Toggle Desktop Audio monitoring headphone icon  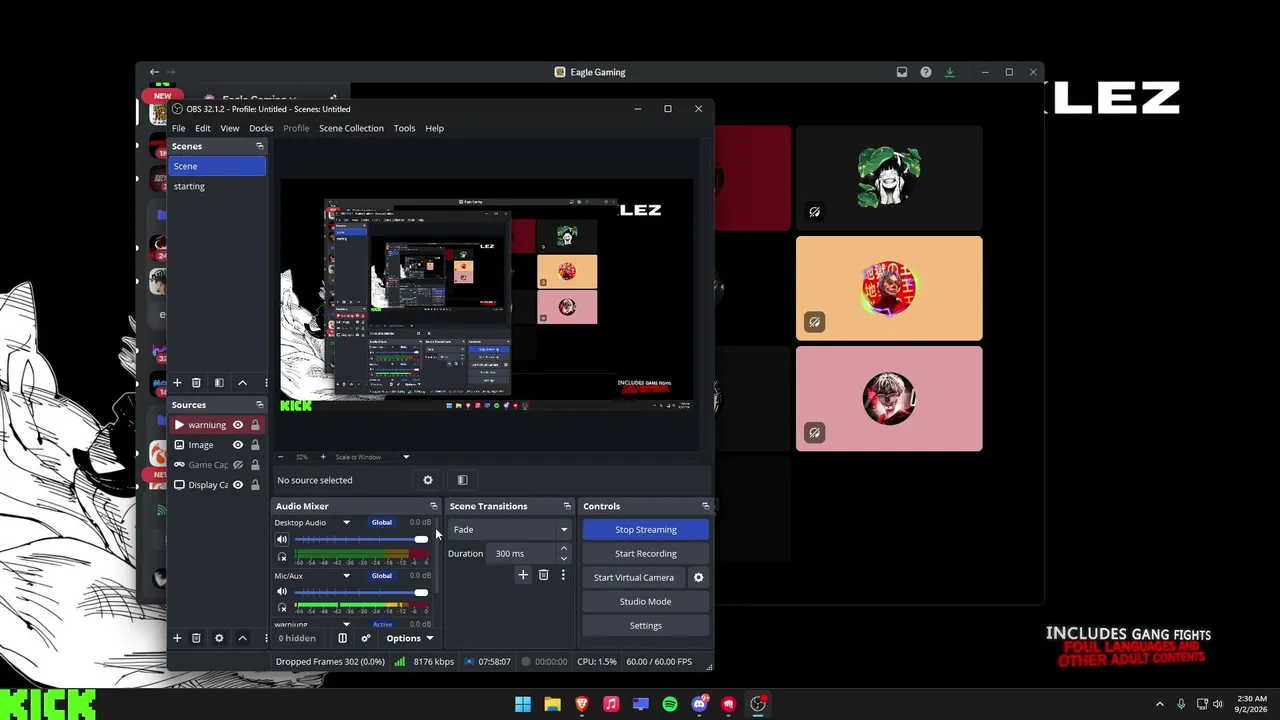282,557
